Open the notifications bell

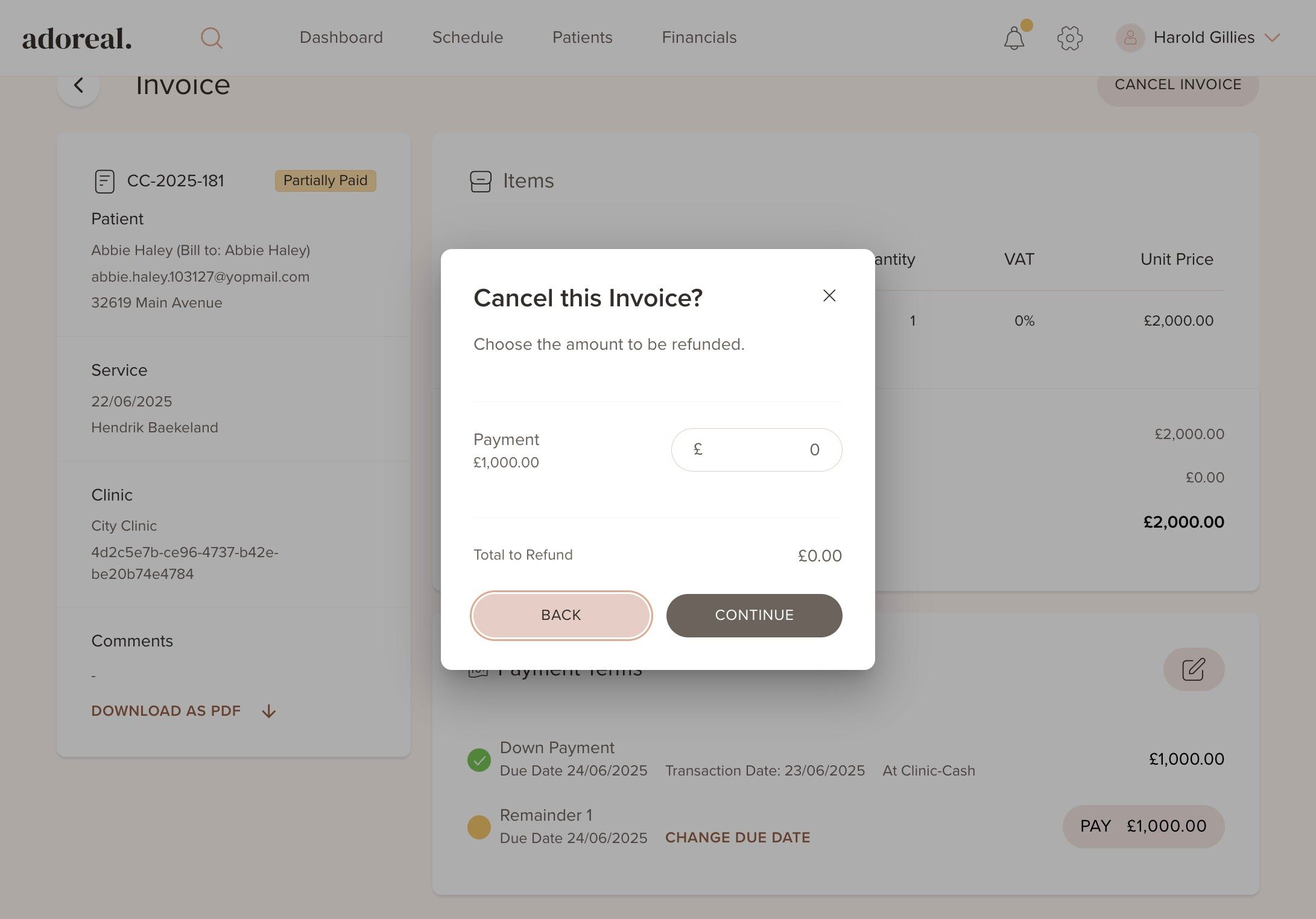coord(1014,39)
